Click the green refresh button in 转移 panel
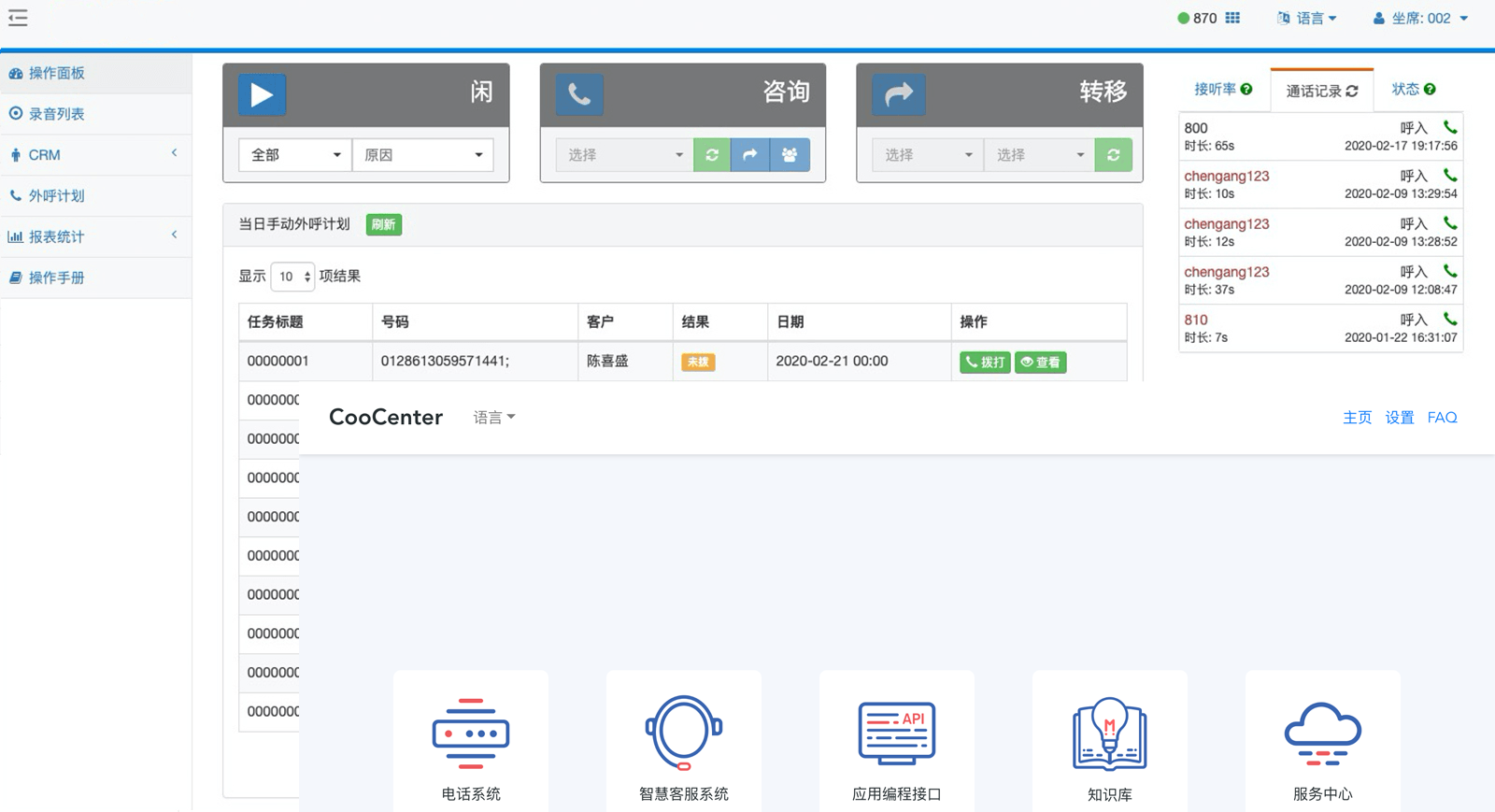The image size is (1495, 812). [1113, 155]
